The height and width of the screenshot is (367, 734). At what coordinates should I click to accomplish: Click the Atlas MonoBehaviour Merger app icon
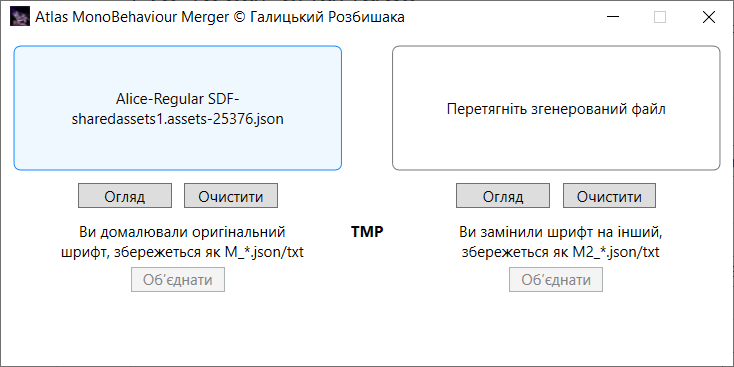click(x=20, y=17)
